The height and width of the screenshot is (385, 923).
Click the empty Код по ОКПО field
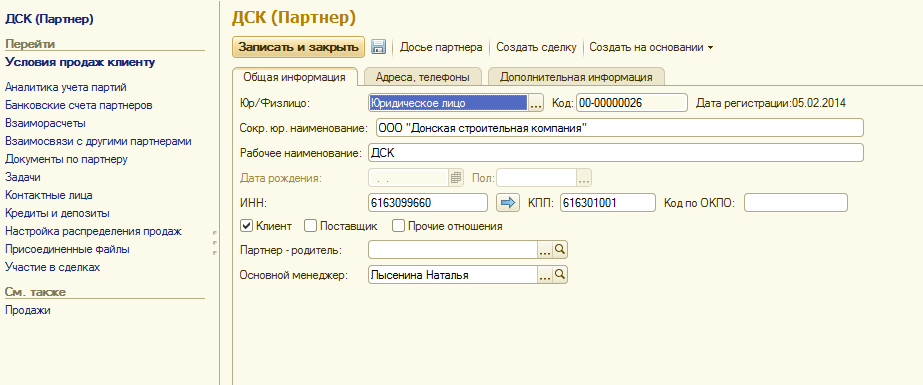click(796, 203)
